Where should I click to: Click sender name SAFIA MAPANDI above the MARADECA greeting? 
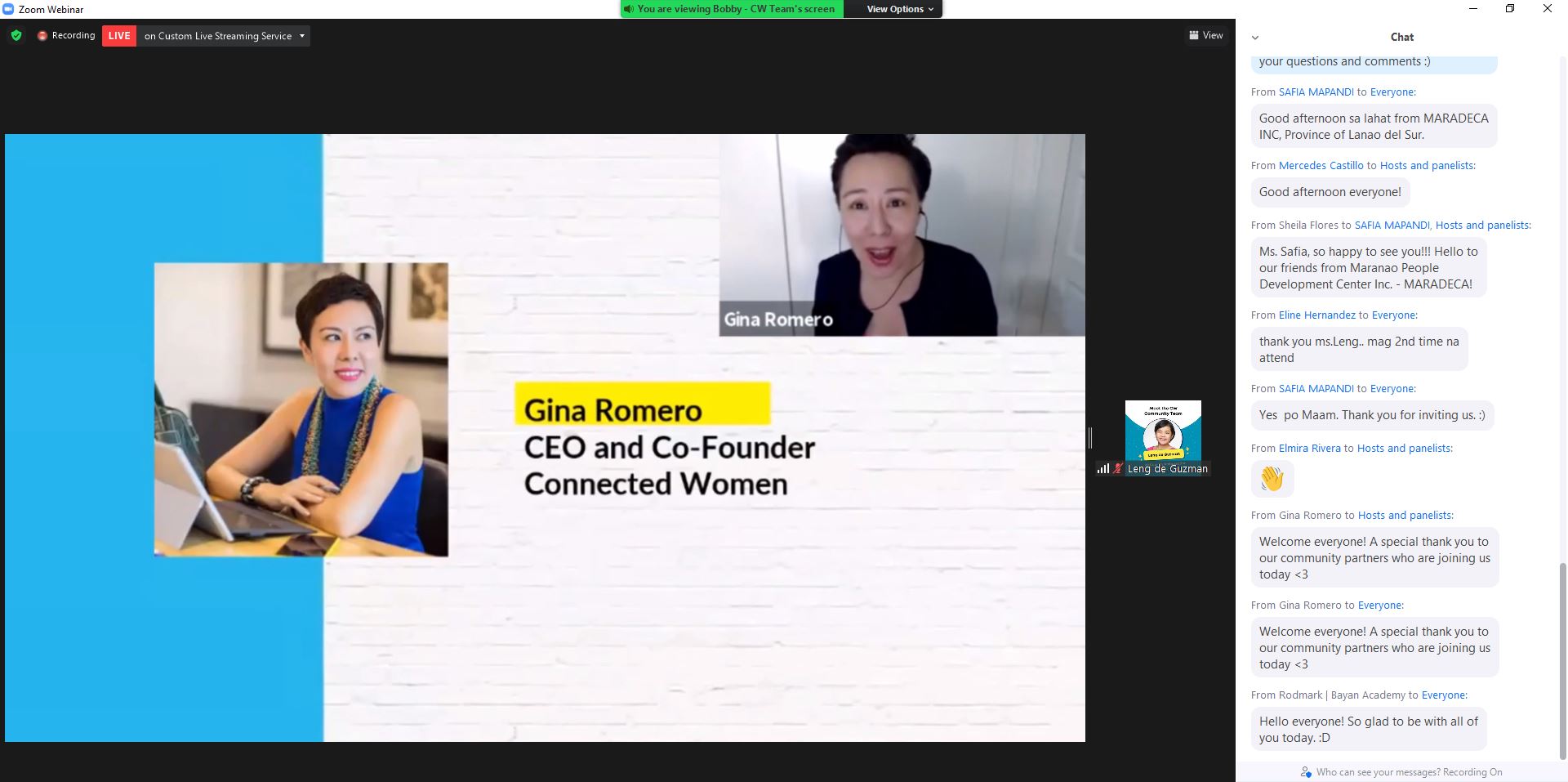(1316, 92)
